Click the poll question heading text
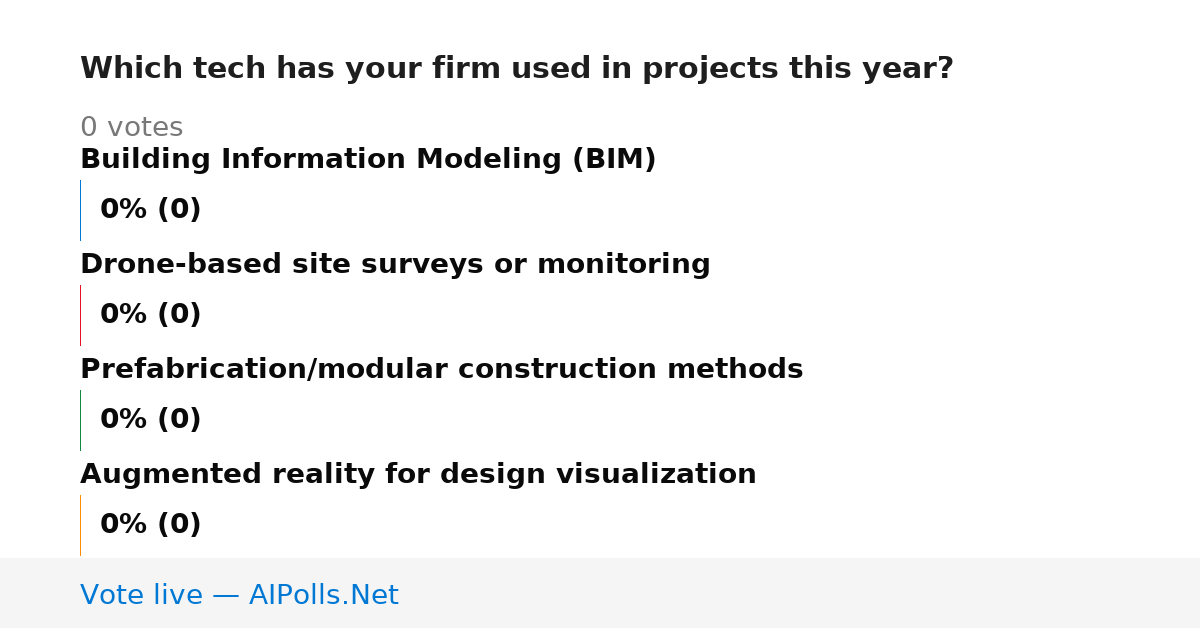The image size is (1200, 628). tap(517, 69)
